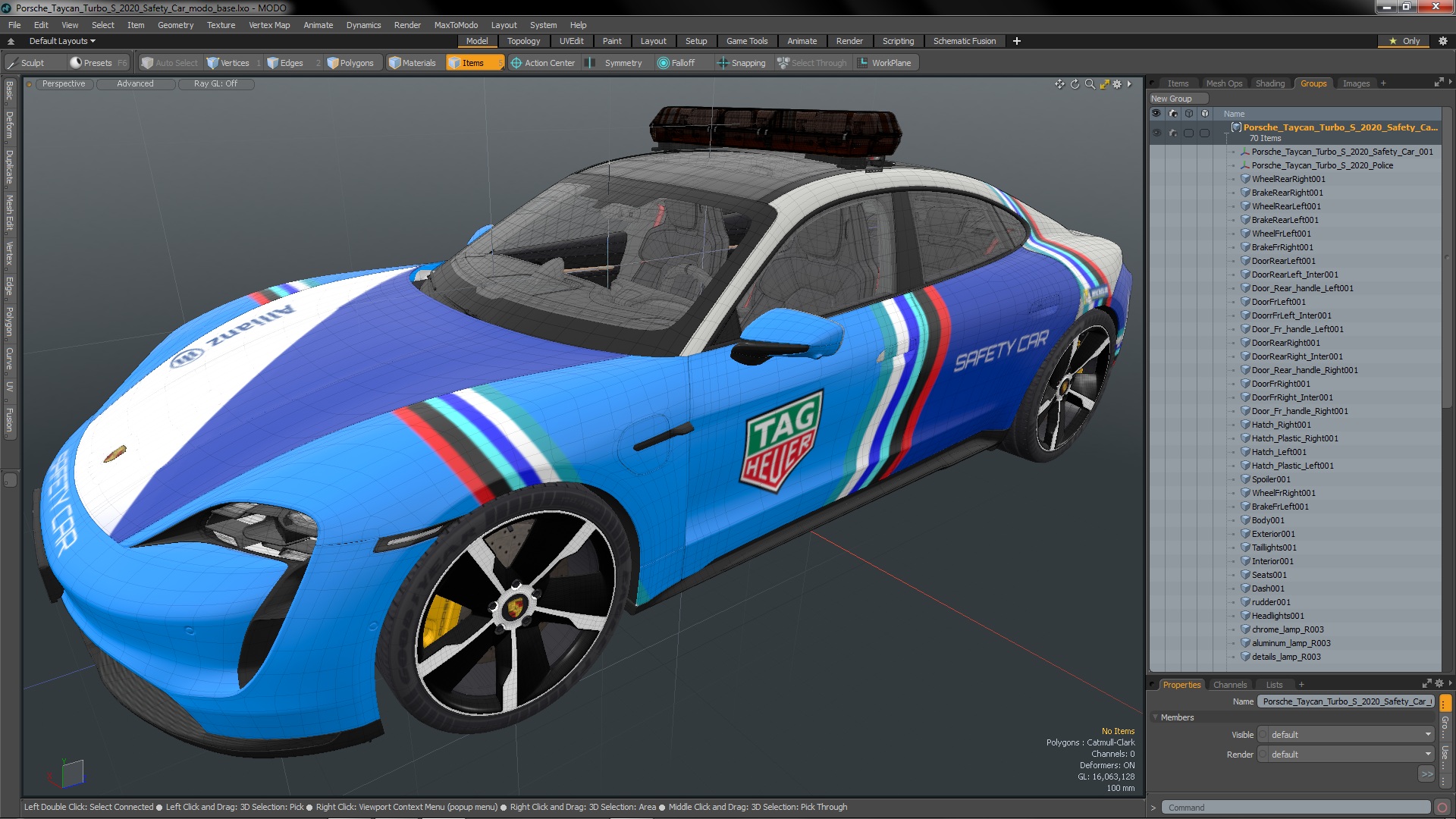Open the Ray GL: Off dropdown
The height and width of the screenshot is (819, 1456).
pos(215,84)
